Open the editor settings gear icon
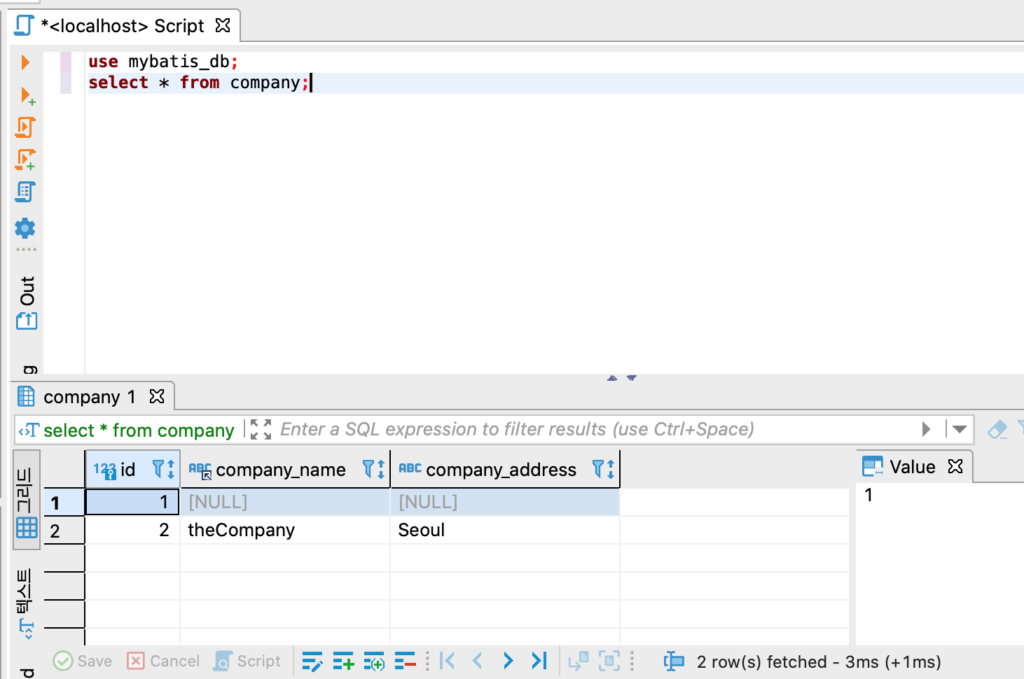1024x679 pixels. point(25,228)
